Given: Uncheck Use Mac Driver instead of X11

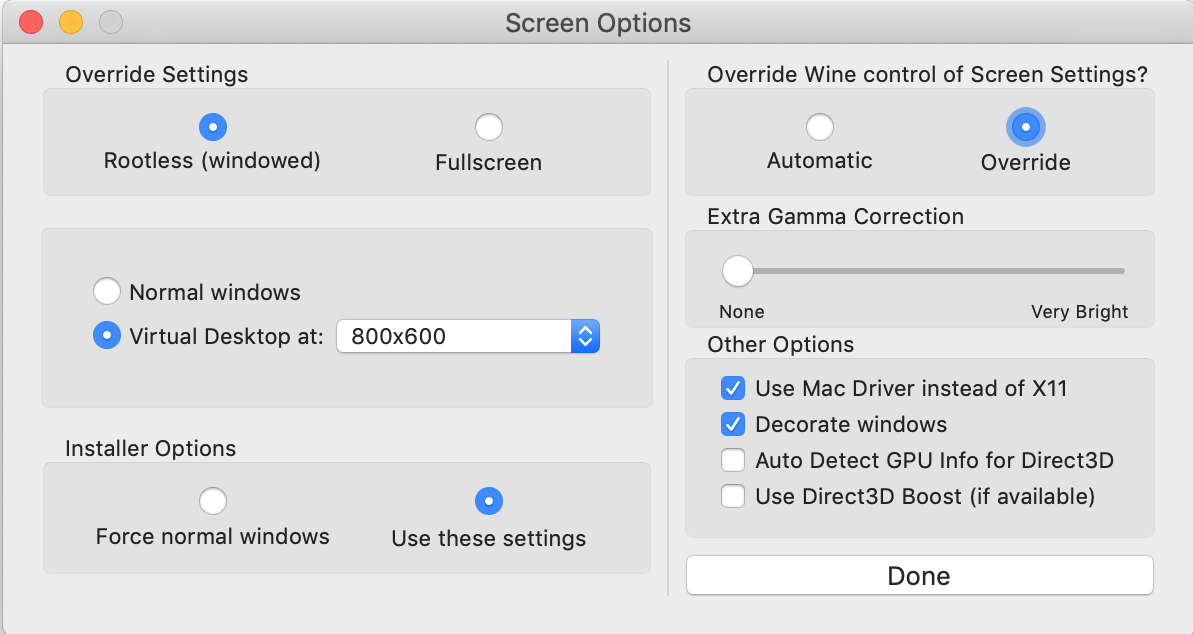Looking at the screenshot, I should tap(733, 388).
